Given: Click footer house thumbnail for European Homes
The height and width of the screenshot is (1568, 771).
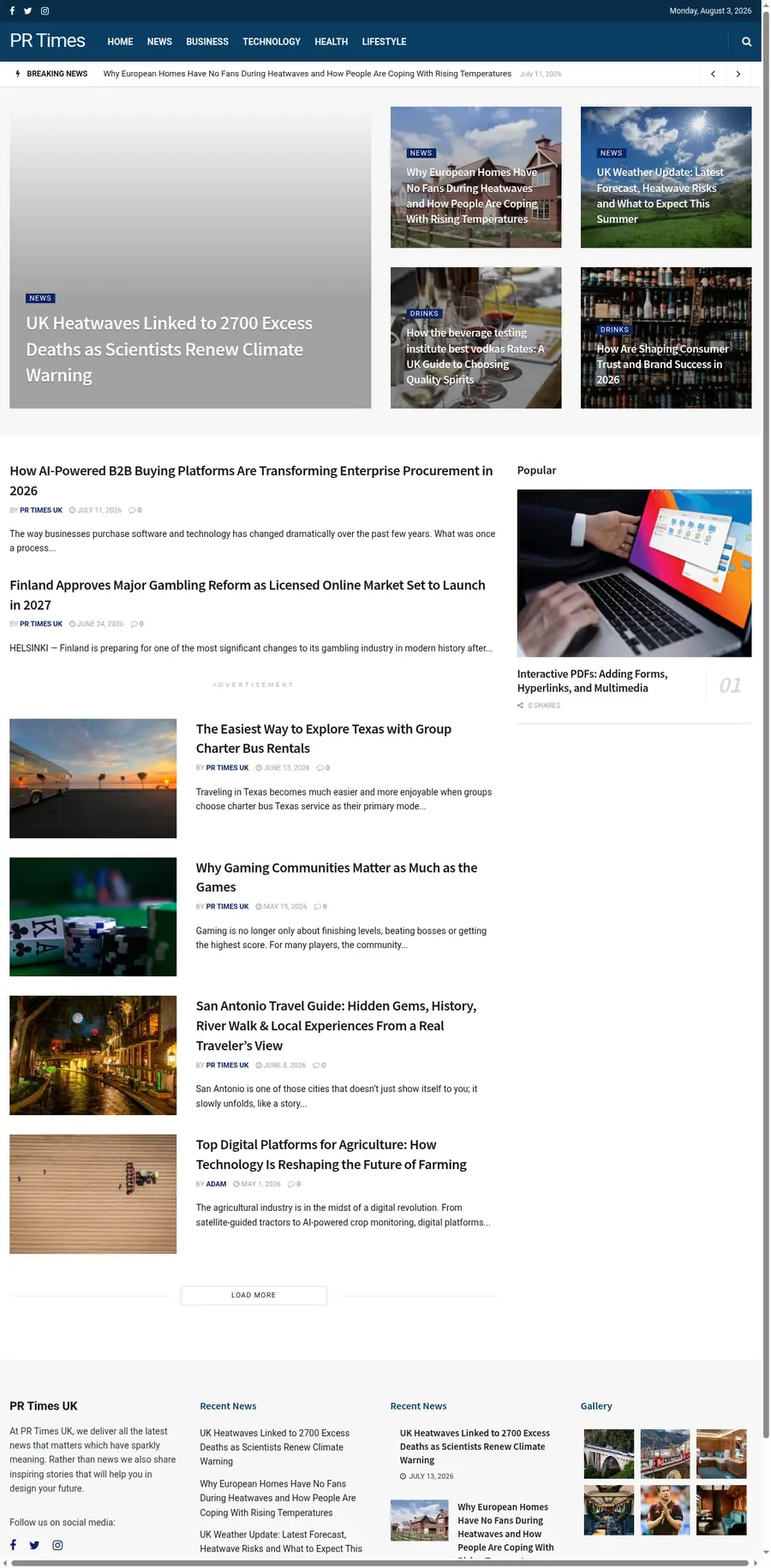Looking at the screenshot, I should (419, 1520).
